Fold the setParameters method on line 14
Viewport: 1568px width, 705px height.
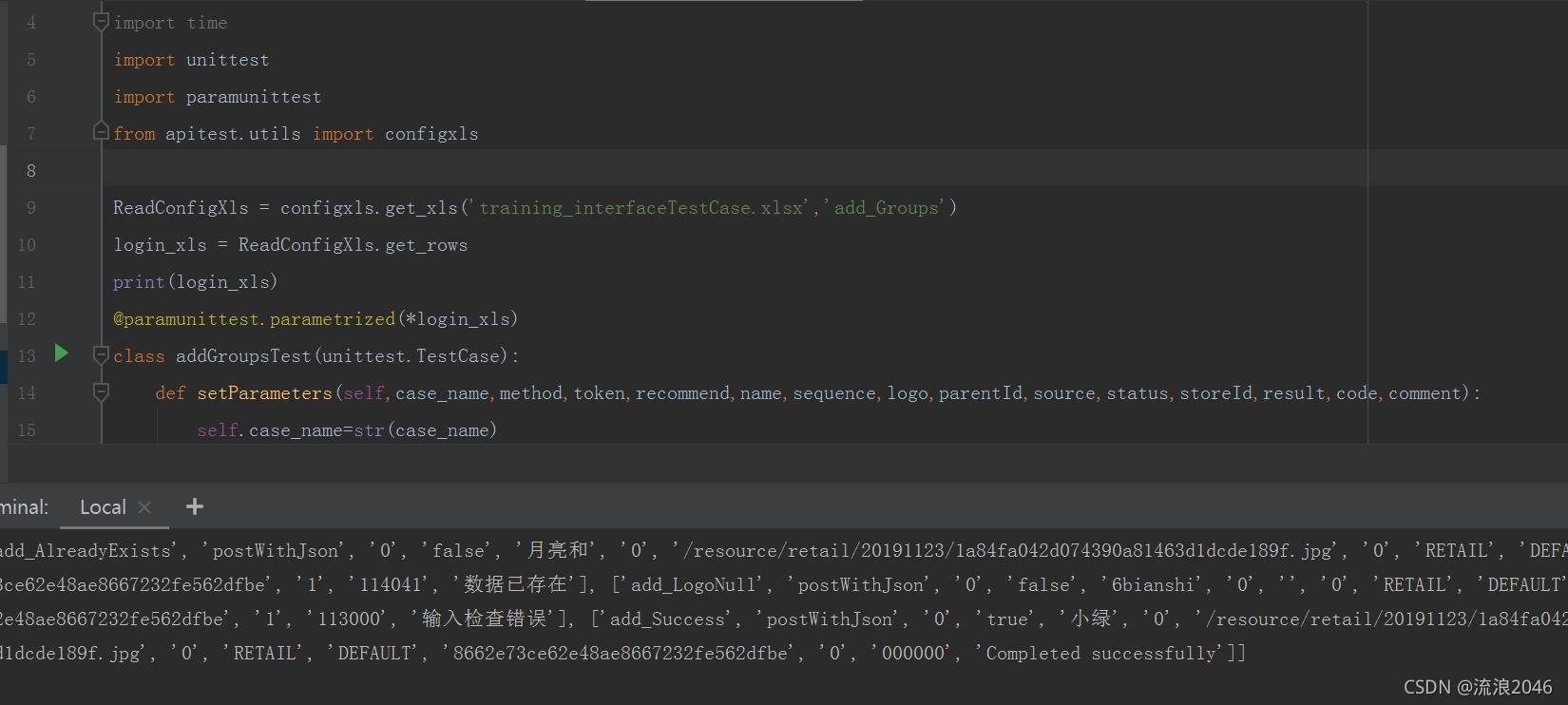[101, 391]
